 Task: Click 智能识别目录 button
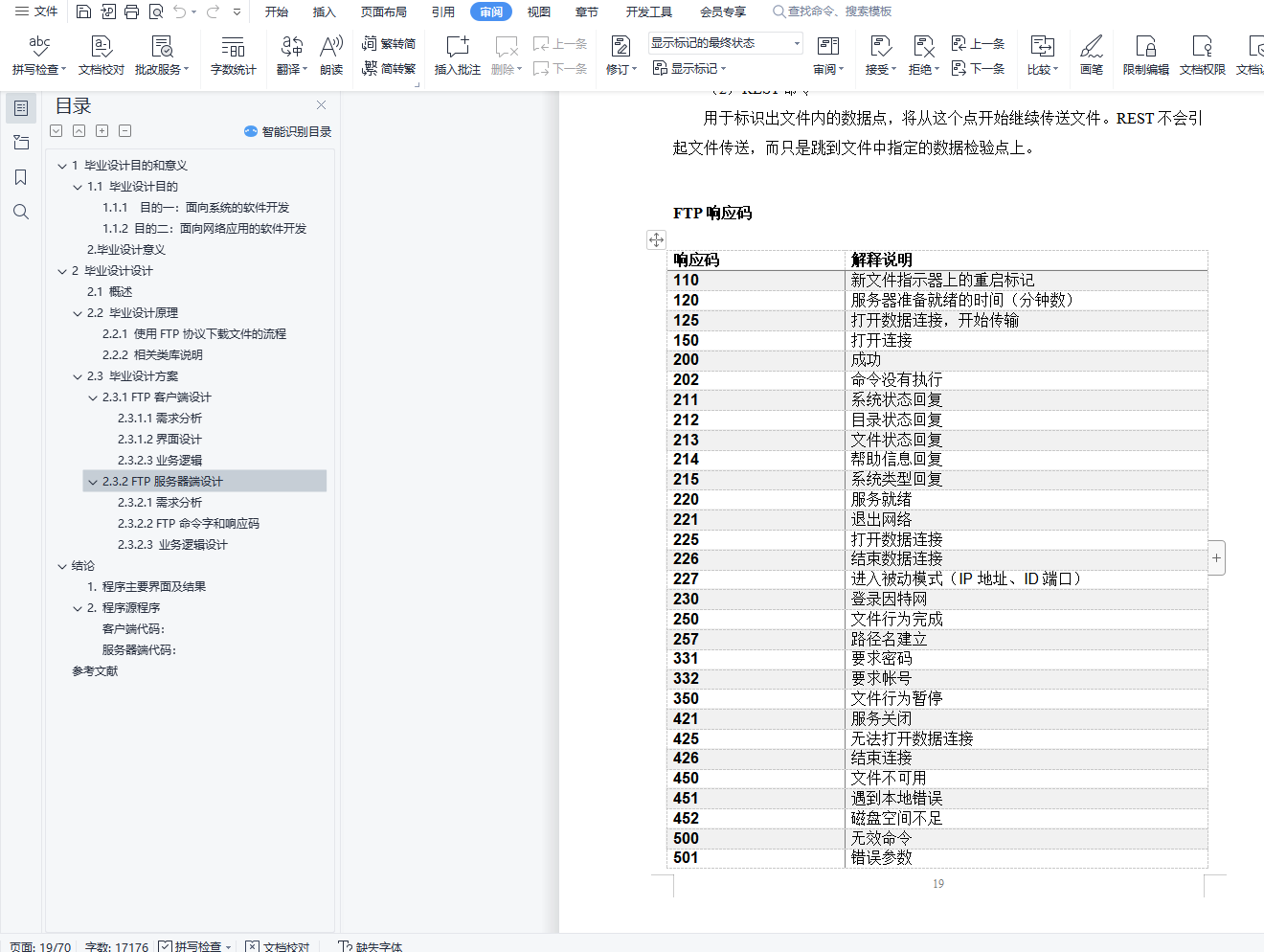(x=287, y=131)
